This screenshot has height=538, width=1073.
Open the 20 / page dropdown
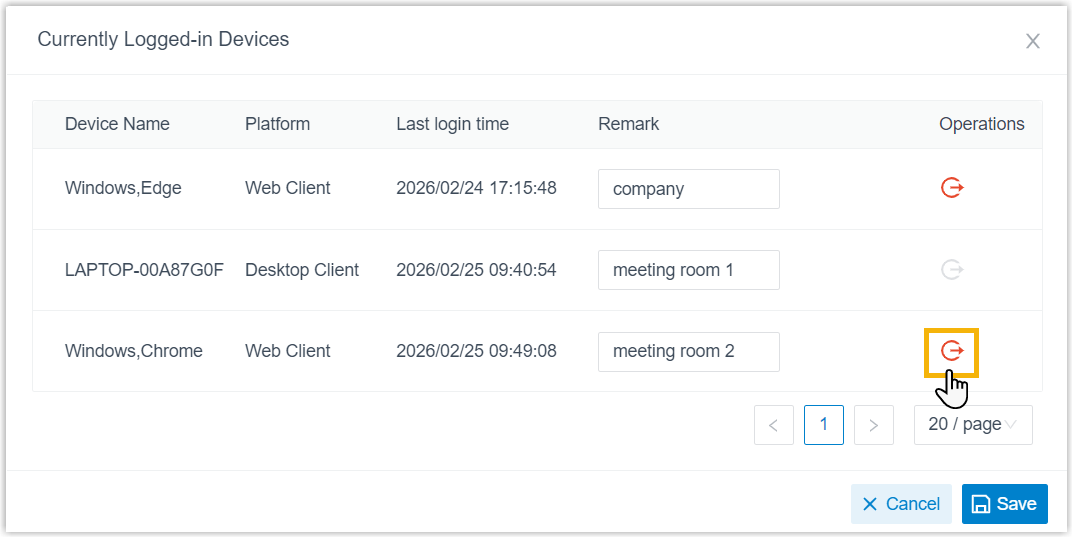point(973,425)
